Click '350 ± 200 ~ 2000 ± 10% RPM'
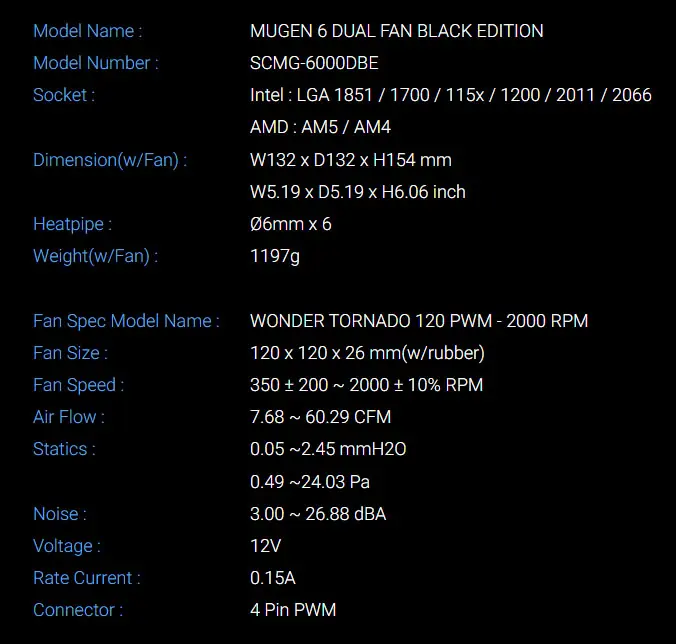Screen dimensions: 676x644 (367, 385)
